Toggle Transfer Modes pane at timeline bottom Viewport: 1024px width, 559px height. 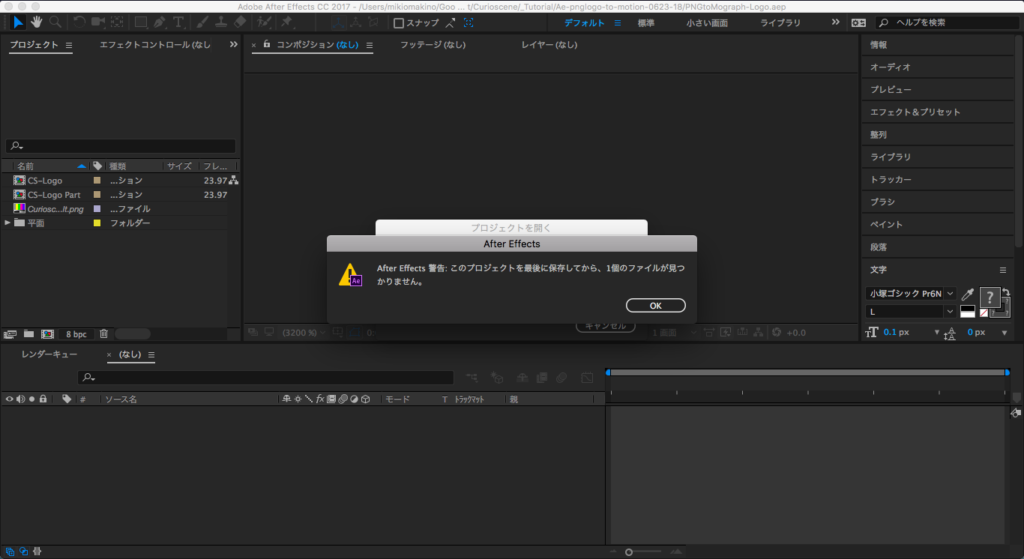(24, 551)
